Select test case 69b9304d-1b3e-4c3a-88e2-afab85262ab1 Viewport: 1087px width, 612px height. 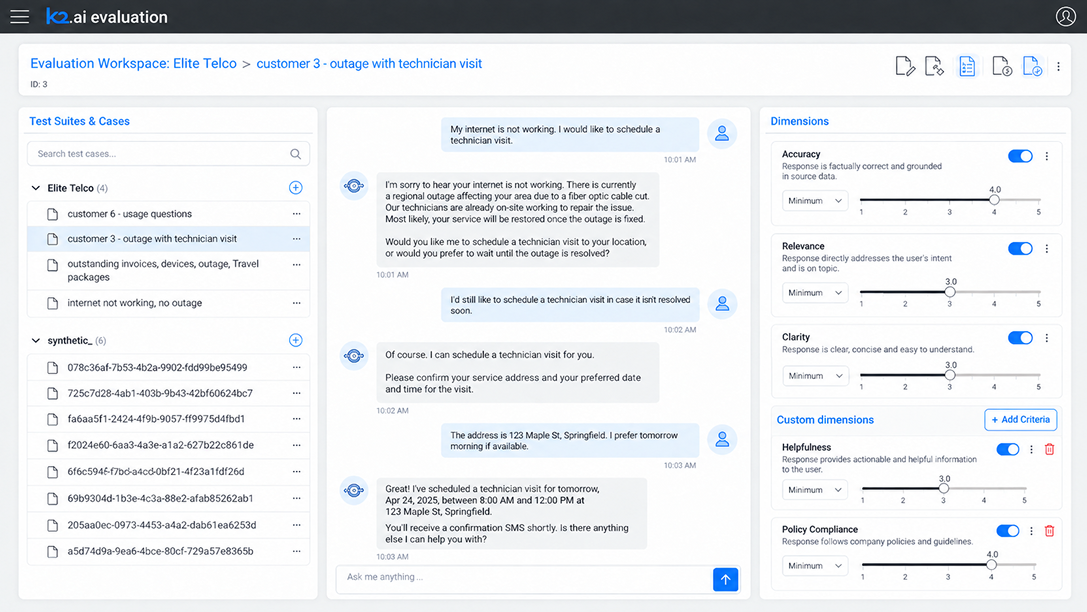pos(168,498)
